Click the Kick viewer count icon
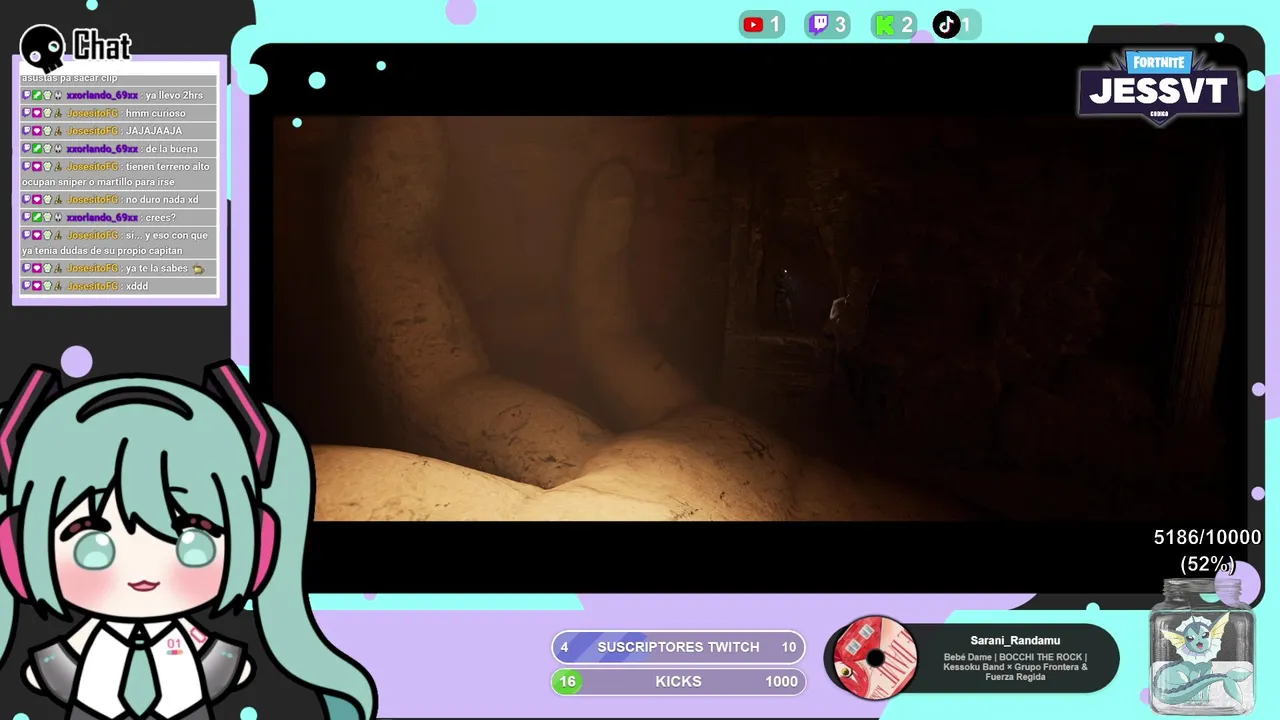1280x720 pixels. point(885,25)
